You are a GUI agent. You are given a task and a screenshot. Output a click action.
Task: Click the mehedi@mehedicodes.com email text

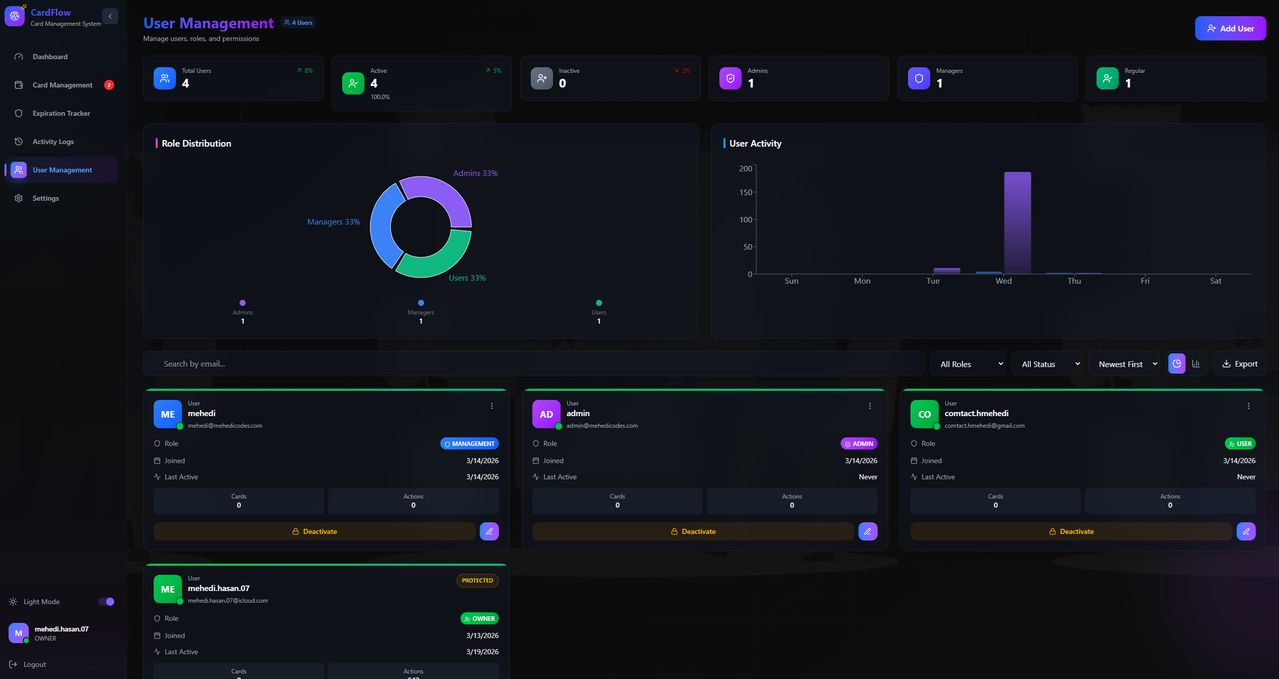(x=225, y=426)
